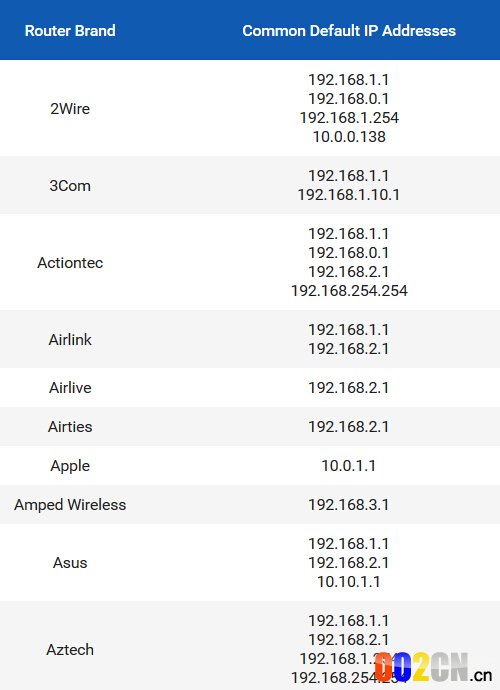This screenshot has height=690, width=500.
Task: Click Asus 10.10.1.1 address
Action: pos(349,582)
